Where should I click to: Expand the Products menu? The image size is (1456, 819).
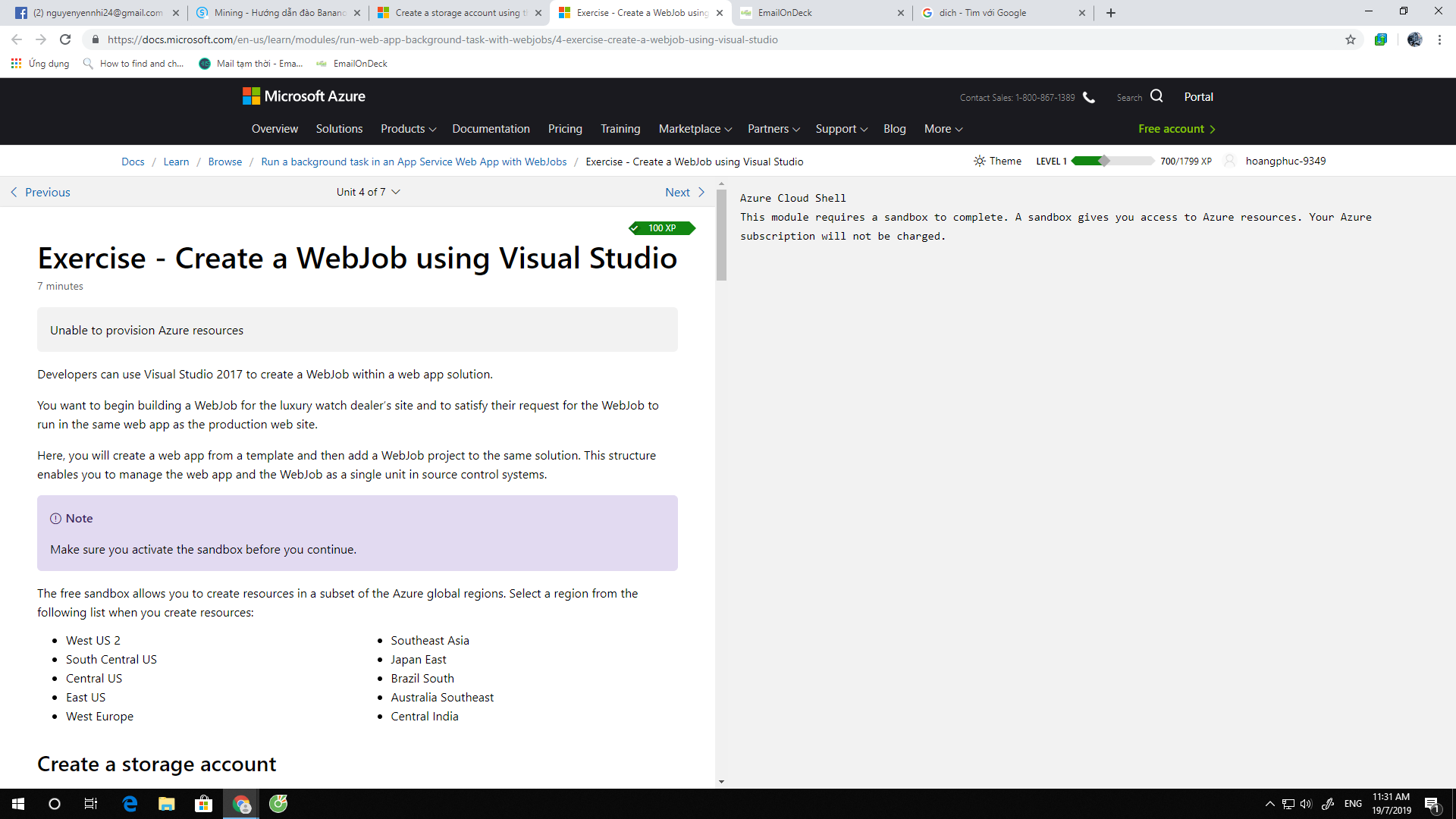pyautogui.click(x=408, y=129)
